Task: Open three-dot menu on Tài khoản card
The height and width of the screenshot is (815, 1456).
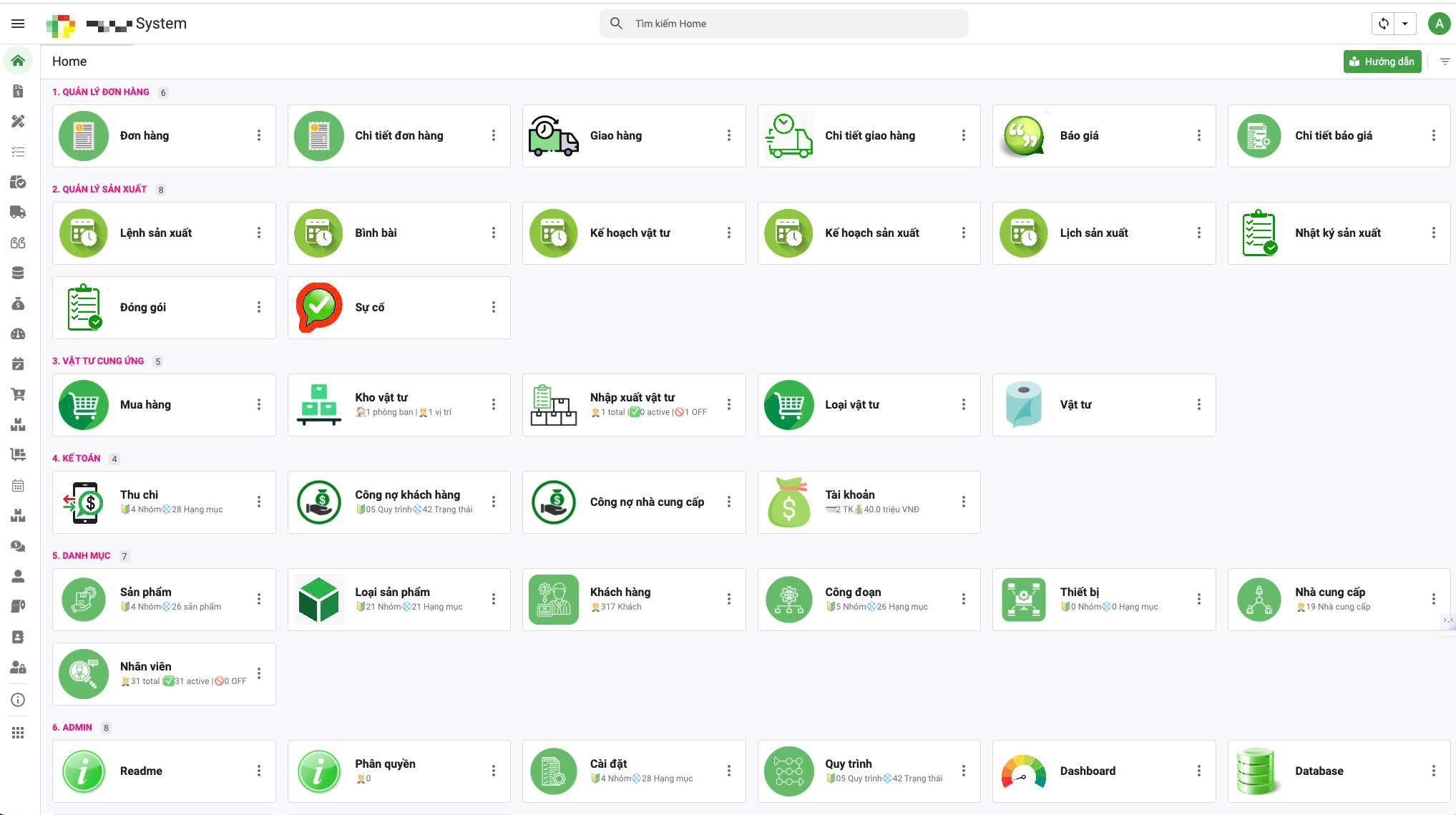Action: click(x=964, y=502)
